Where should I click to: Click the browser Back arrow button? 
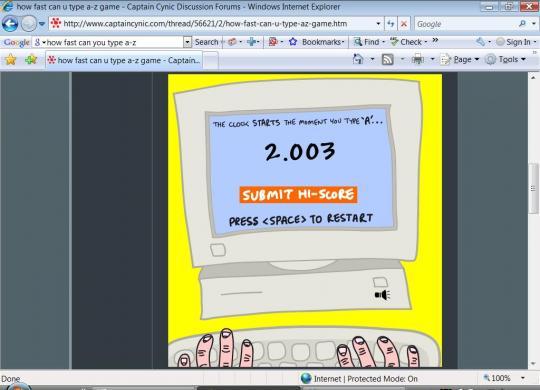pyautogui.click(x=10, y=24)
